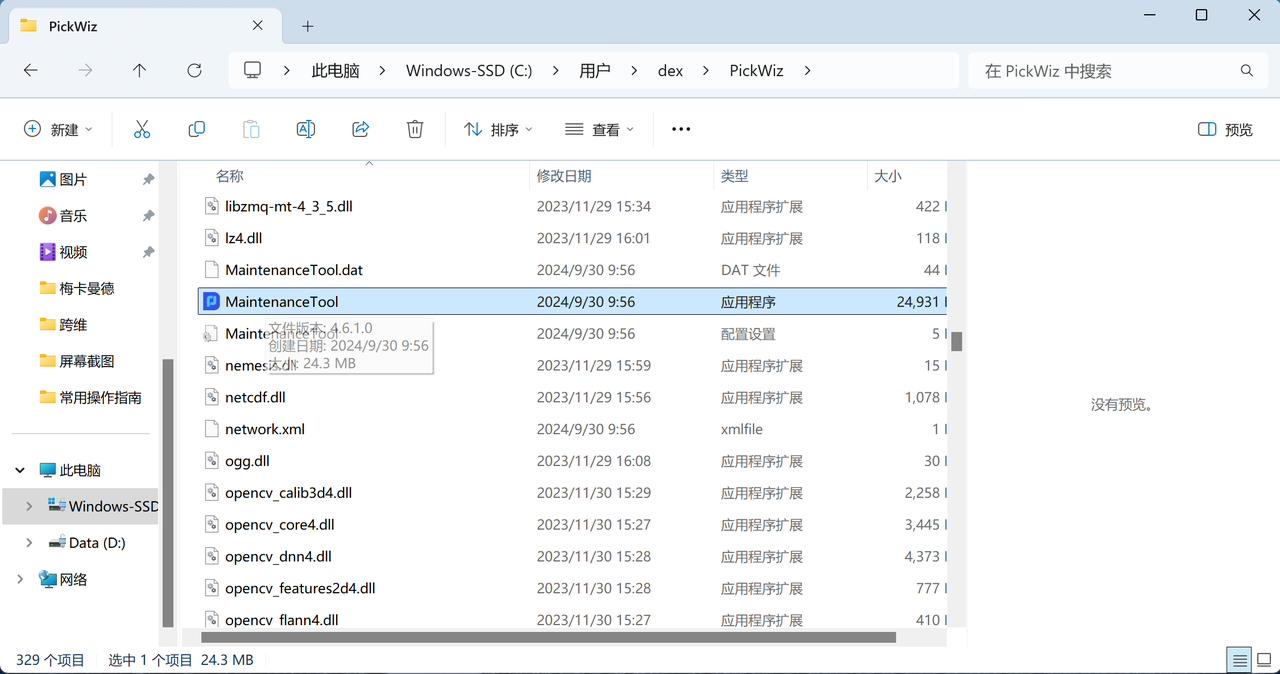The width and height of the screenshot is (1280, 674).
Task: Toggle the 预览 preview pane button
Action: click(1225, 129)
